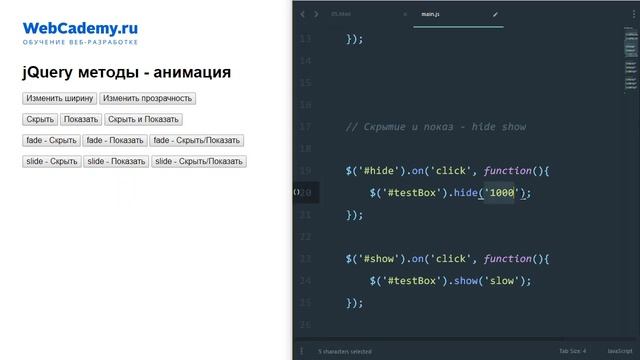Viewport: 640px width, 360px height.
Task: Click the jQuery методы - анимация heading
Action: tap(127, 72)
